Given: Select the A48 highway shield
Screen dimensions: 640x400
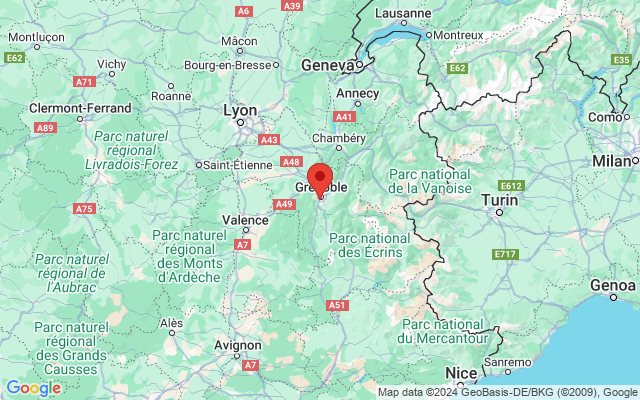Looking at the screenshot, I should [x=291, y=162].
